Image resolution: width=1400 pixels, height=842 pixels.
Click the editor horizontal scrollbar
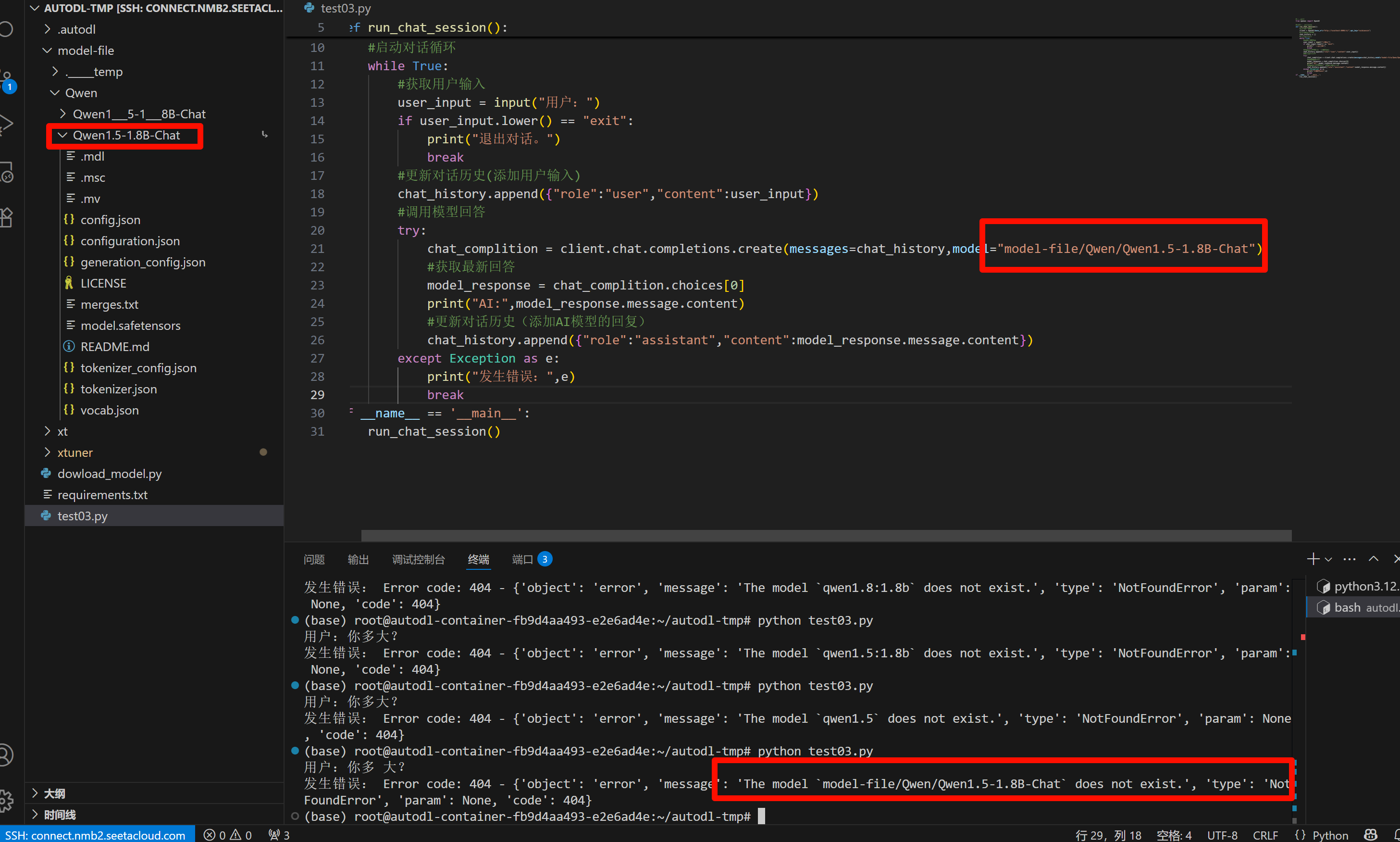tap(826, 536)
